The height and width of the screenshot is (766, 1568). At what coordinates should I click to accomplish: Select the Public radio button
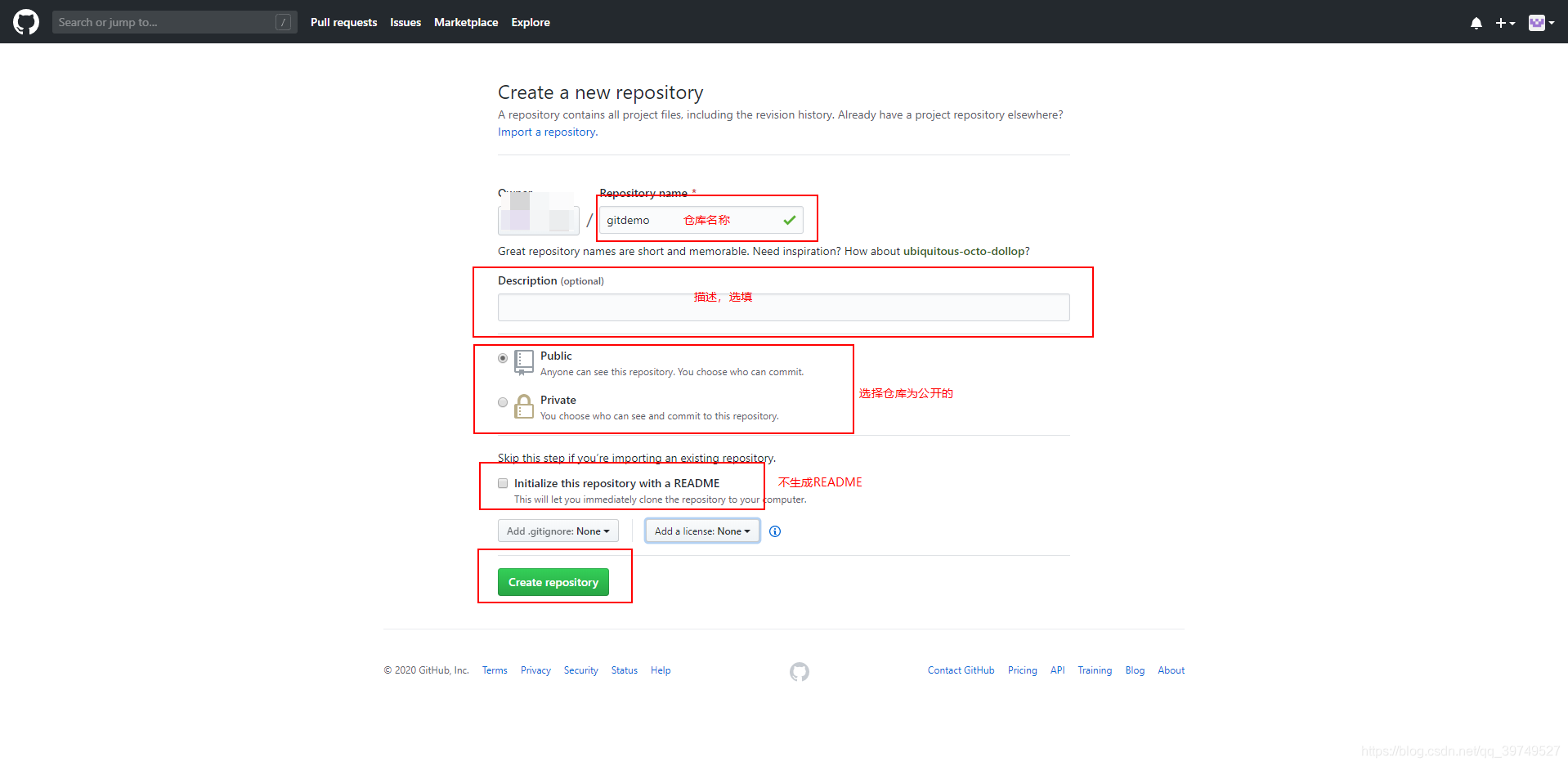coord(503,358)
